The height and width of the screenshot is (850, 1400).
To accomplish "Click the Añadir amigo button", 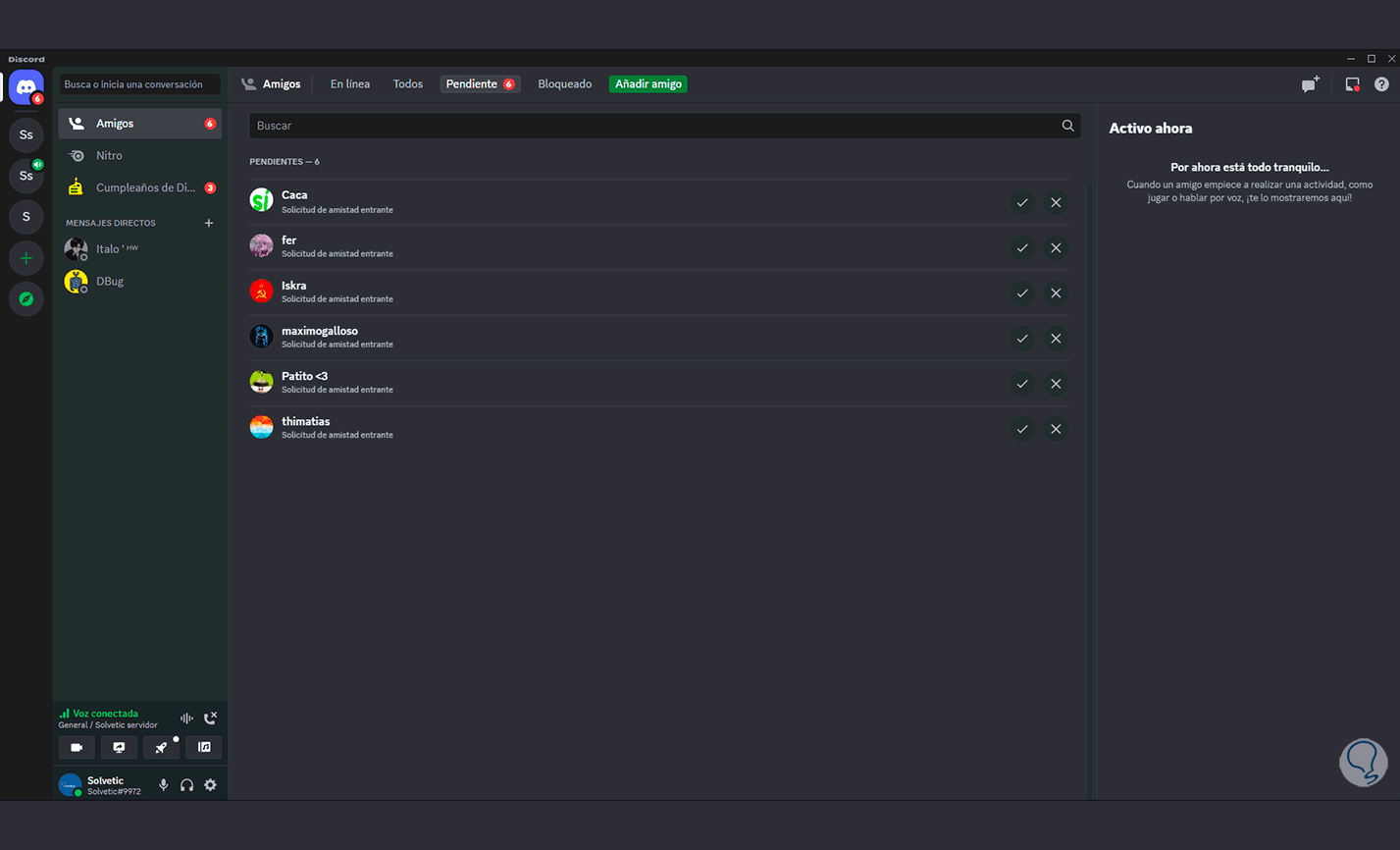I will [648, 84].
